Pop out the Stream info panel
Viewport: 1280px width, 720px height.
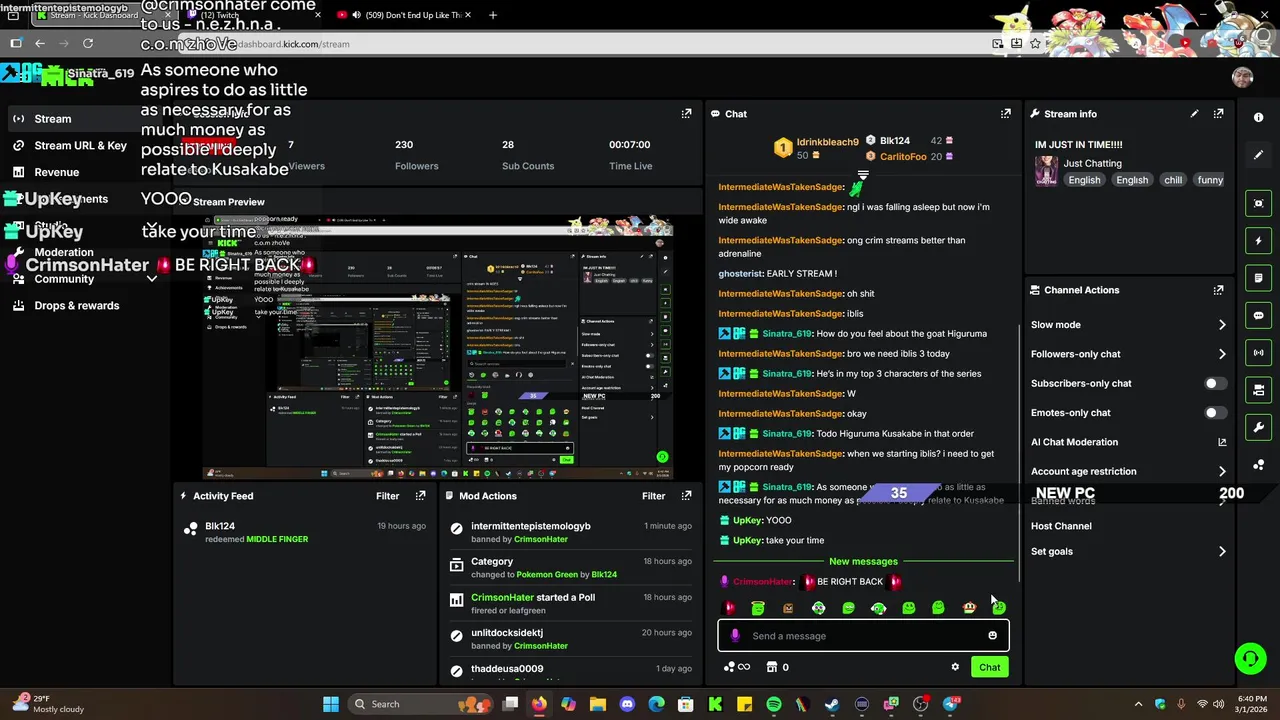point(1218,114)
